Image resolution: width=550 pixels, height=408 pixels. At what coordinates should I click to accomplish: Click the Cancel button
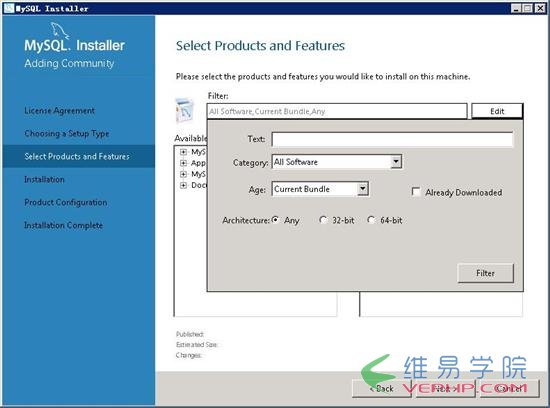point(509,388)
